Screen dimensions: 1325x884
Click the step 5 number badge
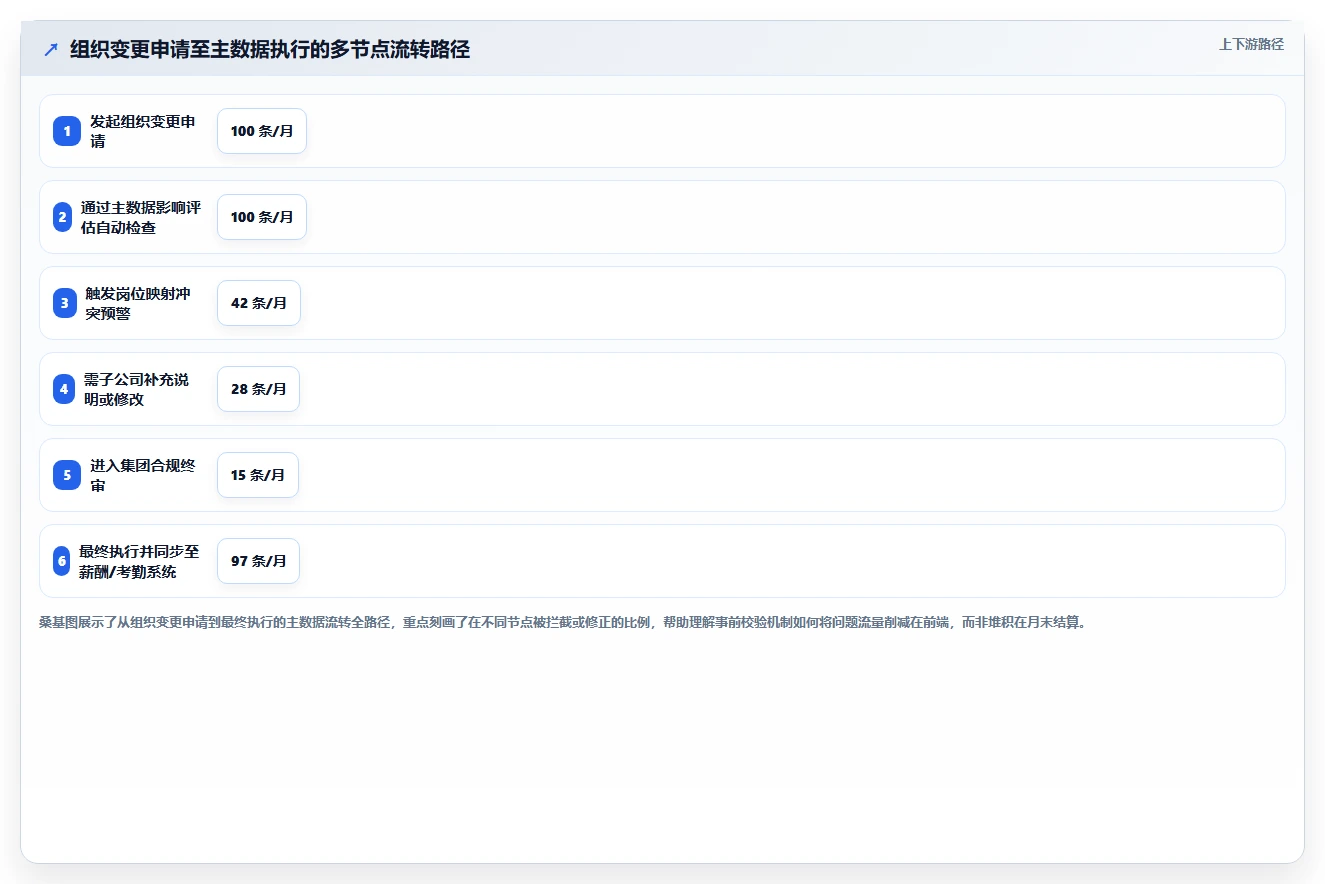click(x=67, y=475)
